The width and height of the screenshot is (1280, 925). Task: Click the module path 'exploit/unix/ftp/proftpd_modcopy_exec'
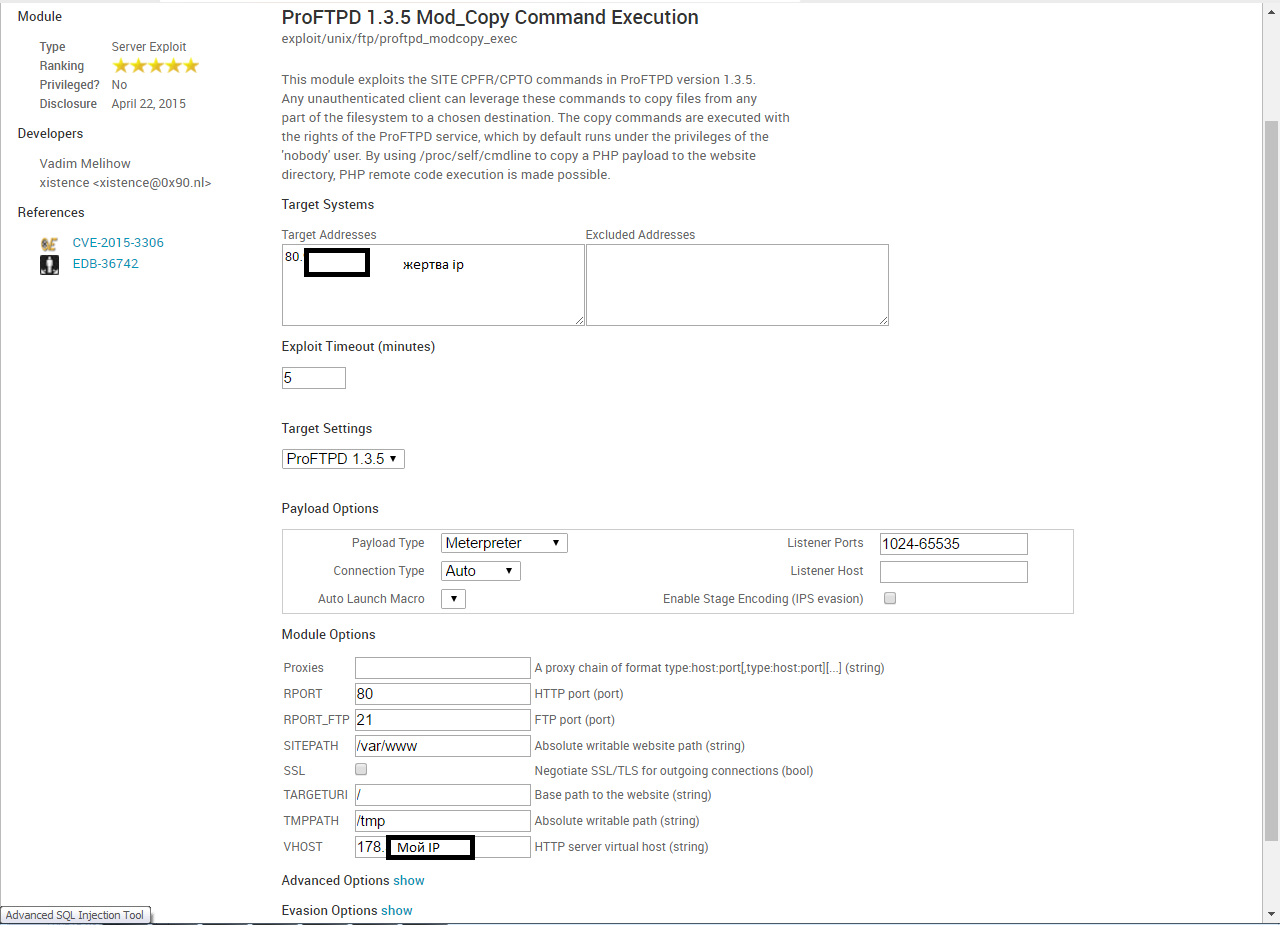point(400,39)
